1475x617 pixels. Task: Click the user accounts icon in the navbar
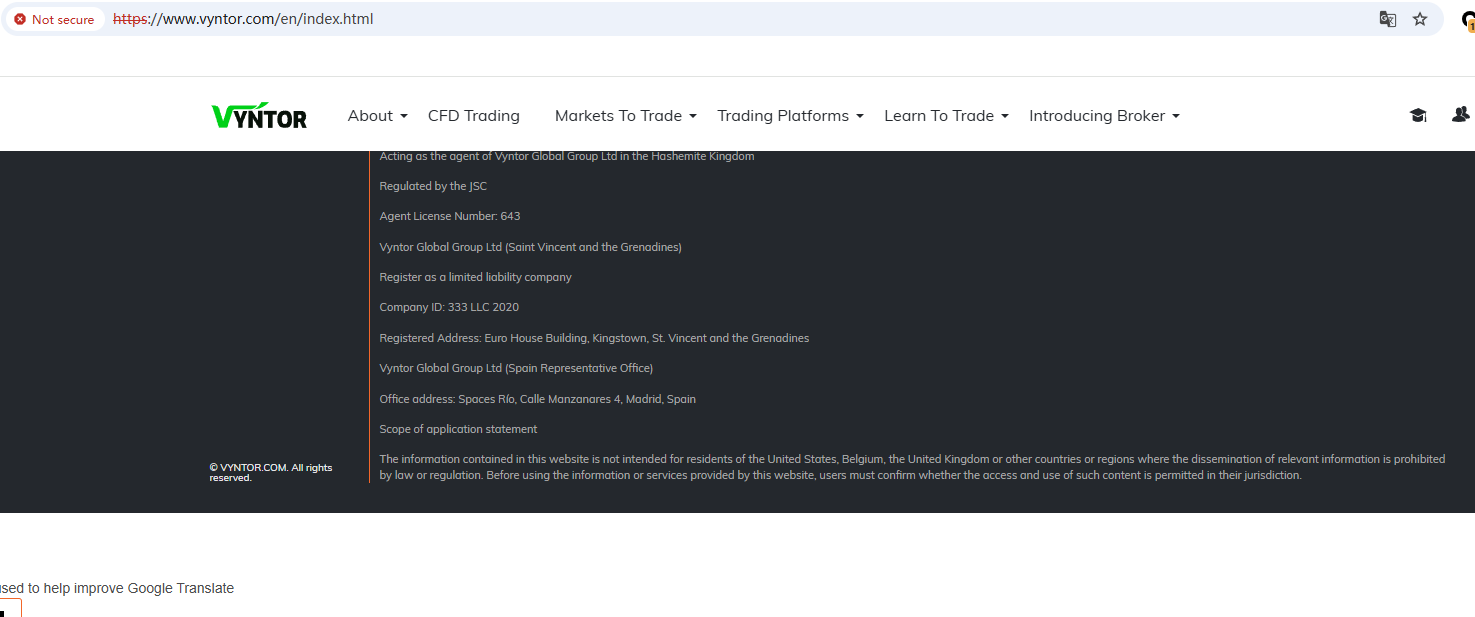pyautogui.click(x=1460, y=115)
